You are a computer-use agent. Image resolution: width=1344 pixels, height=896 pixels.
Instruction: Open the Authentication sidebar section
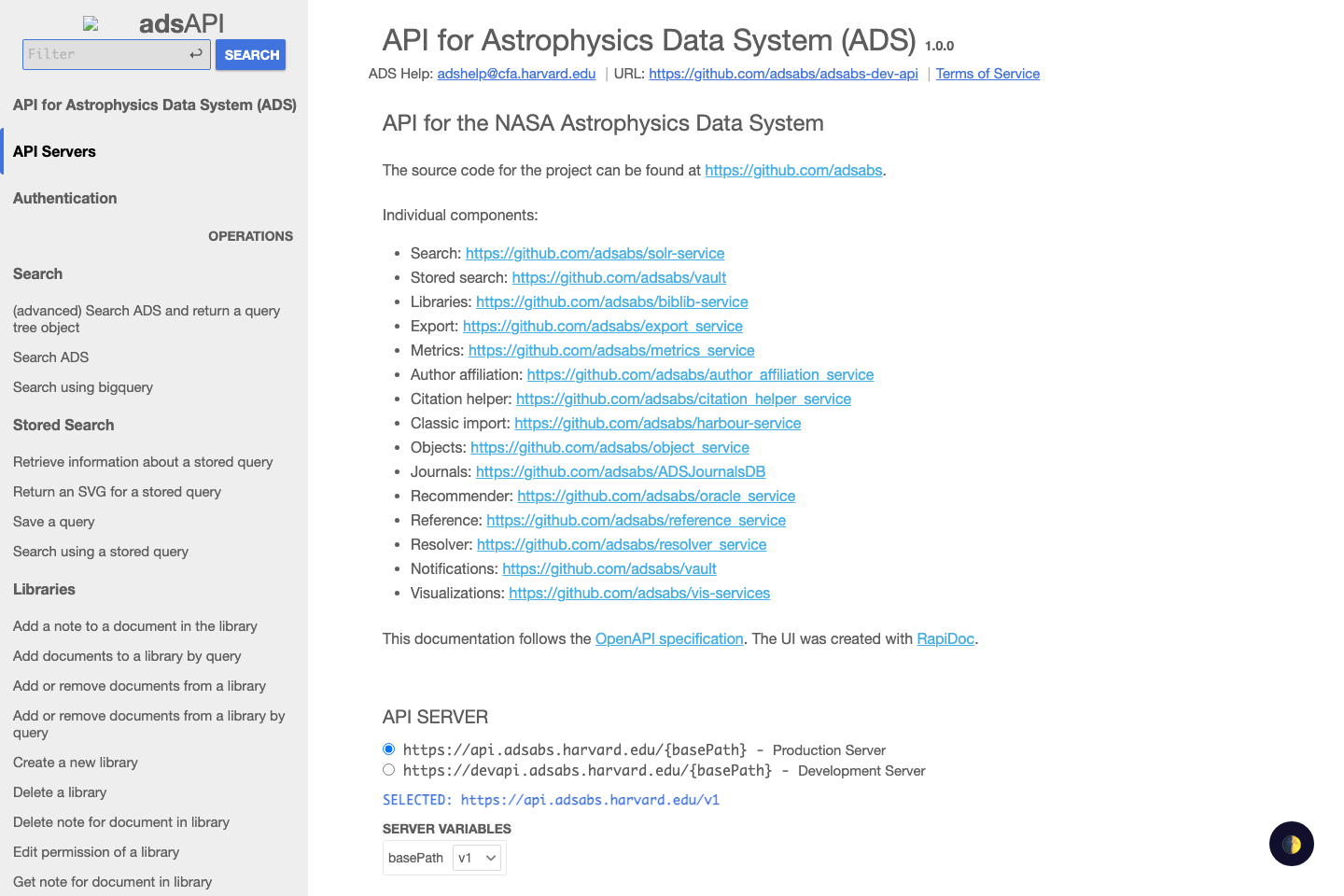64,198
